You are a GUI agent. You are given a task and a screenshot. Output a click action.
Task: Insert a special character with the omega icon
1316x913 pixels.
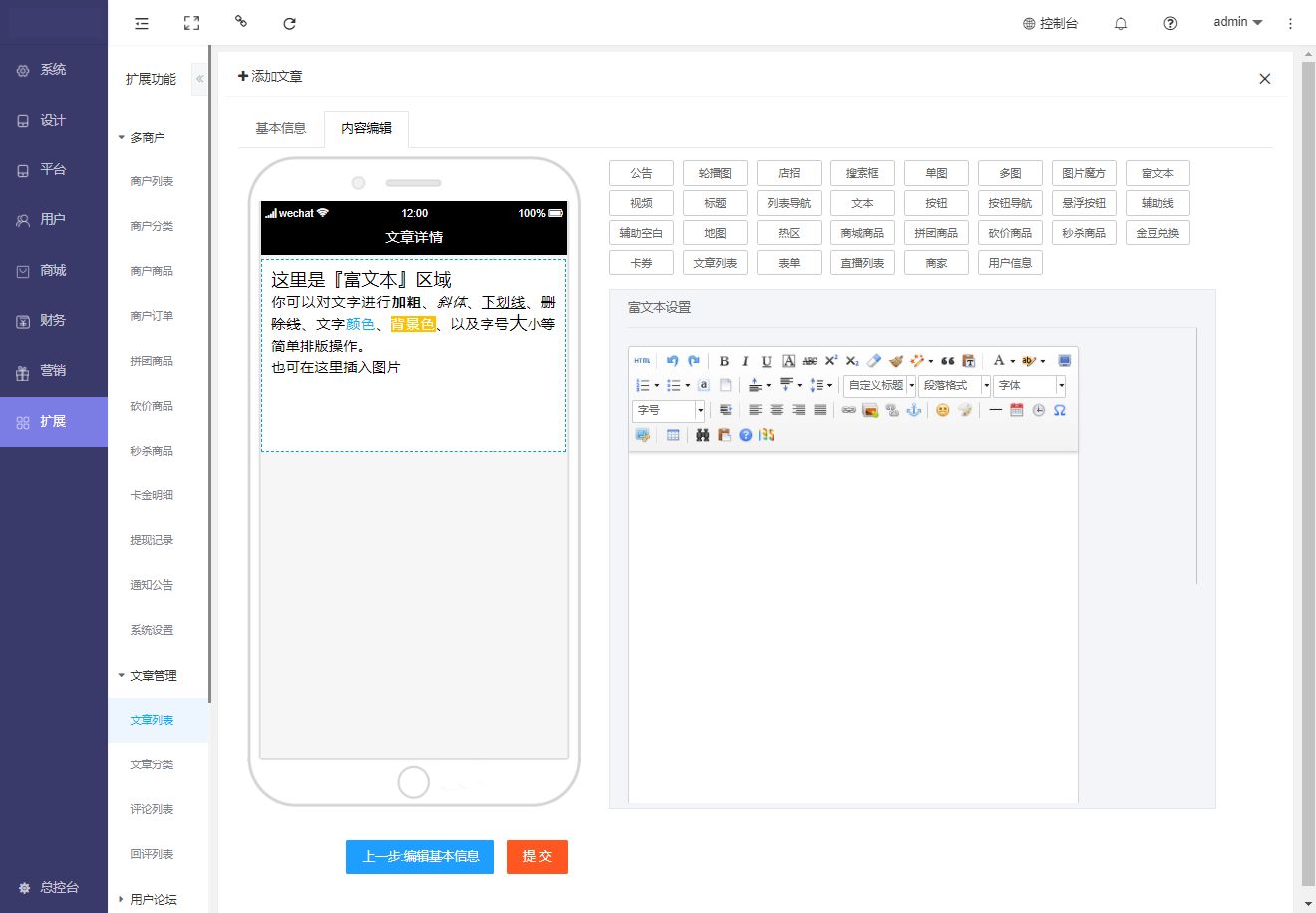point(1059,410)
